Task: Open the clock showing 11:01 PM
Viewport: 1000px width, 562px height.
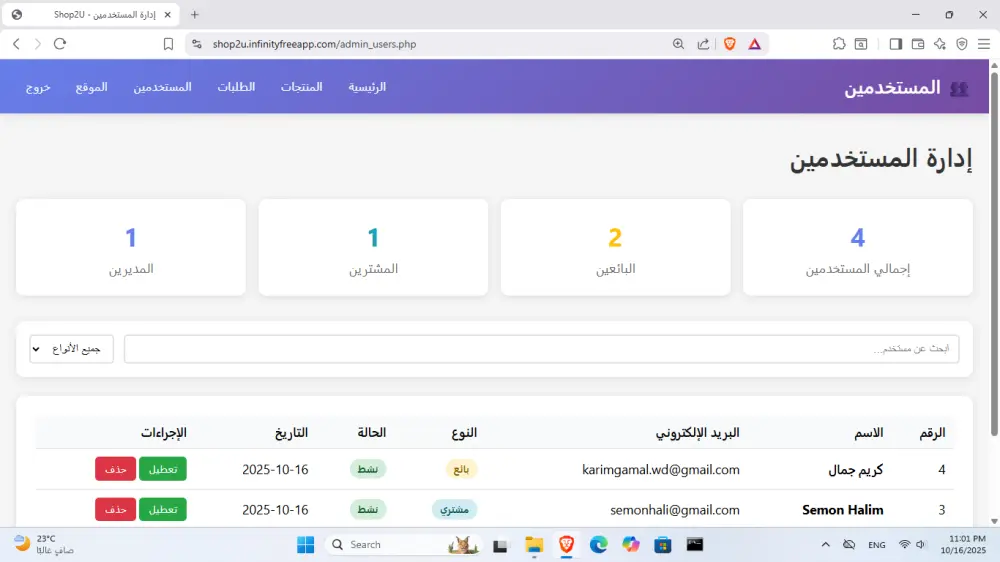Action: pos(963,544)
